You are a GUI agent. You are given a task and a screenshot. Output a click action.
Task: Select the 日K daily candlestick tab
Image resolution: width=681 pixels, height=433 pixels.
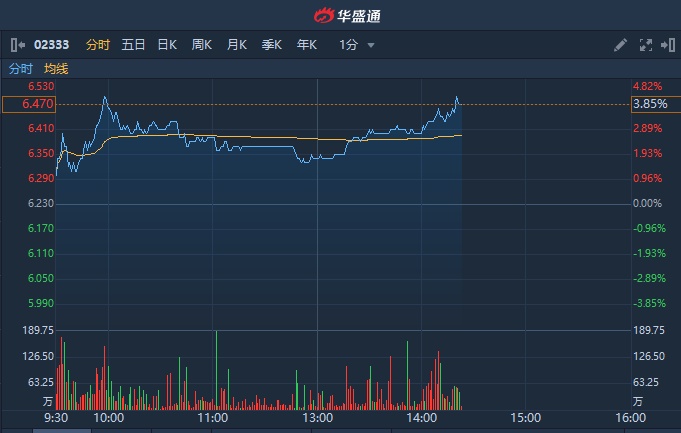click(x=167, y=45)
